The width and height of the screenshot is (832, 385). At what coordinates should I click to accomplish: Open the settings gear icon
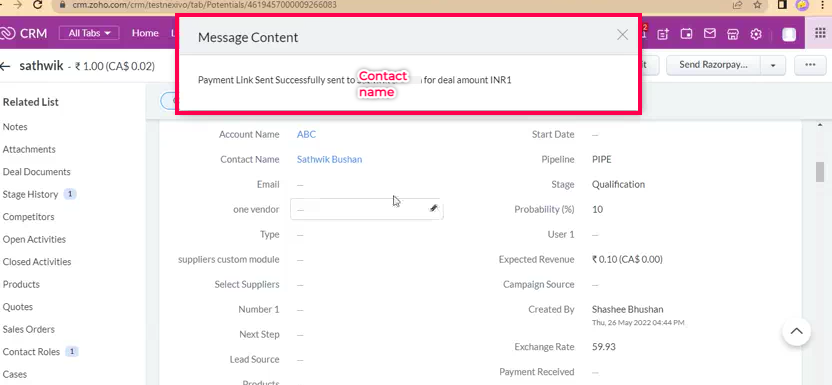pyautogui.click(x=756, y=34)
